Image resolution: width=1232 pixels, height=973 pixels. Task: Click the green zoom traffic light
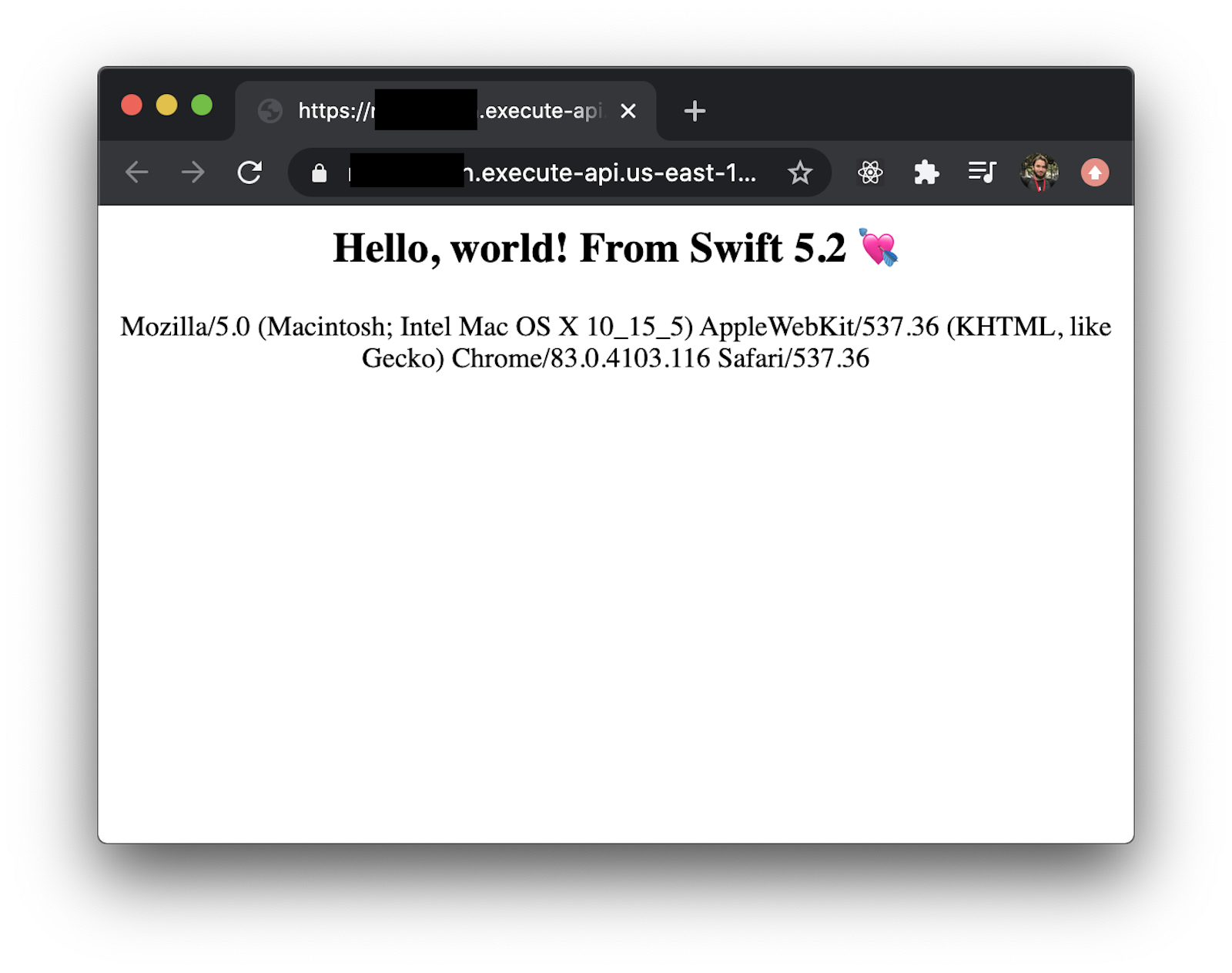[202, 104]
